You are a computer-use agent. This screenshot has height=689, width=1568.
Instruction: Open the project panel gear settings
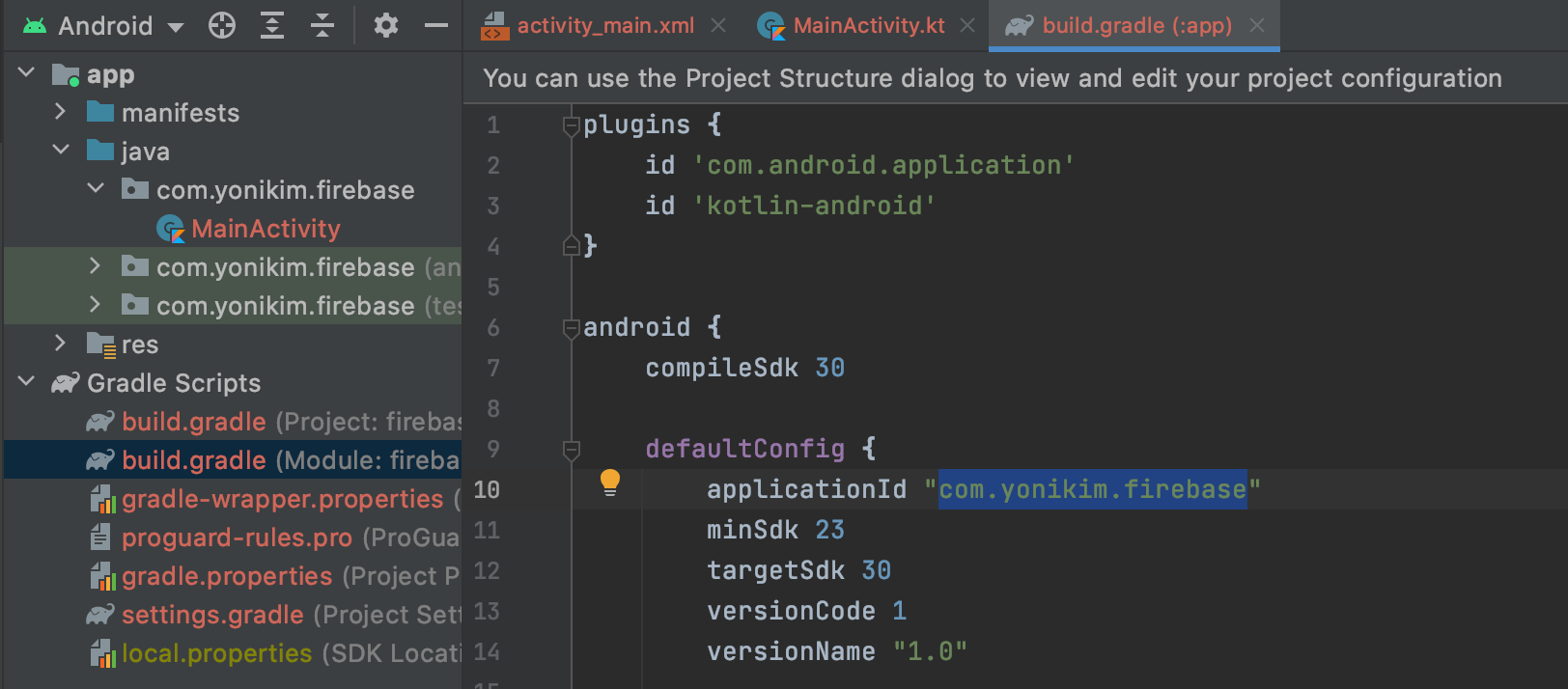[386, 26]
